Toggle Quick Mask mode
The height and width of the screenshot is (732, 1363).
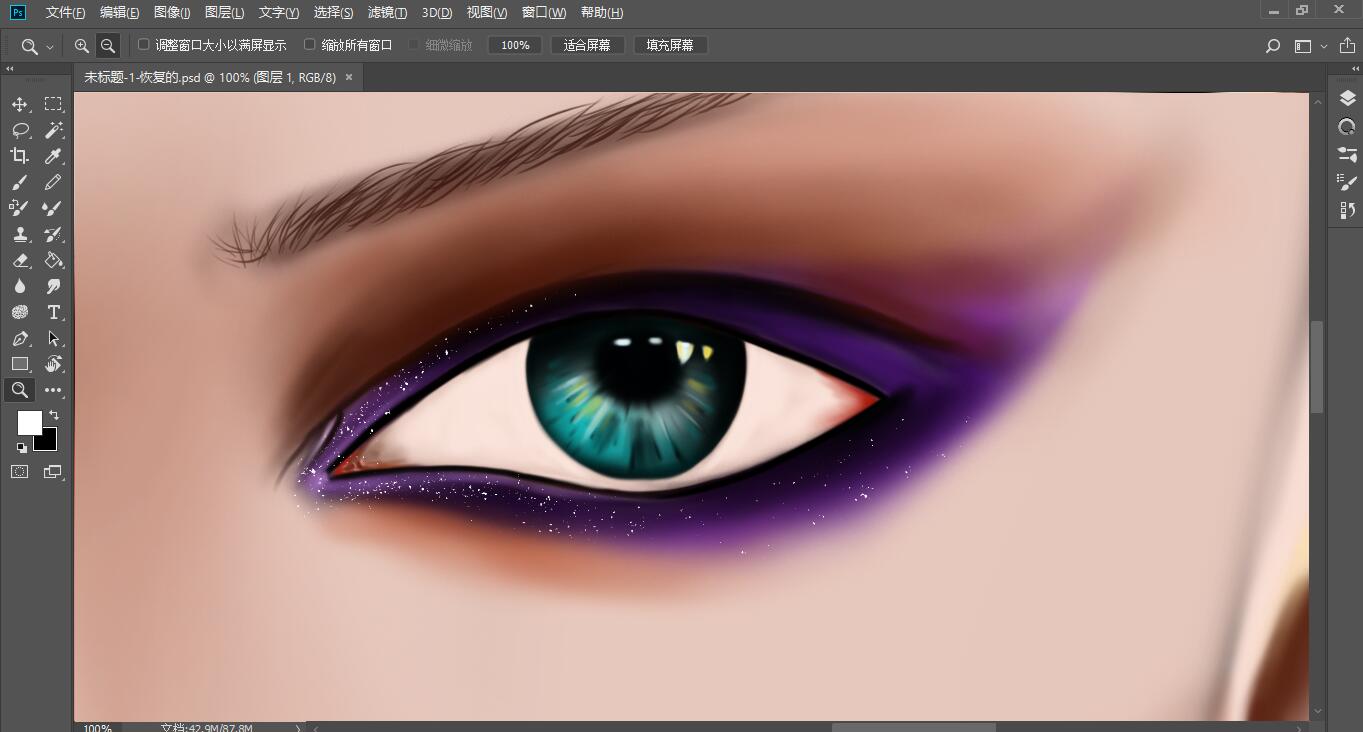20,471
